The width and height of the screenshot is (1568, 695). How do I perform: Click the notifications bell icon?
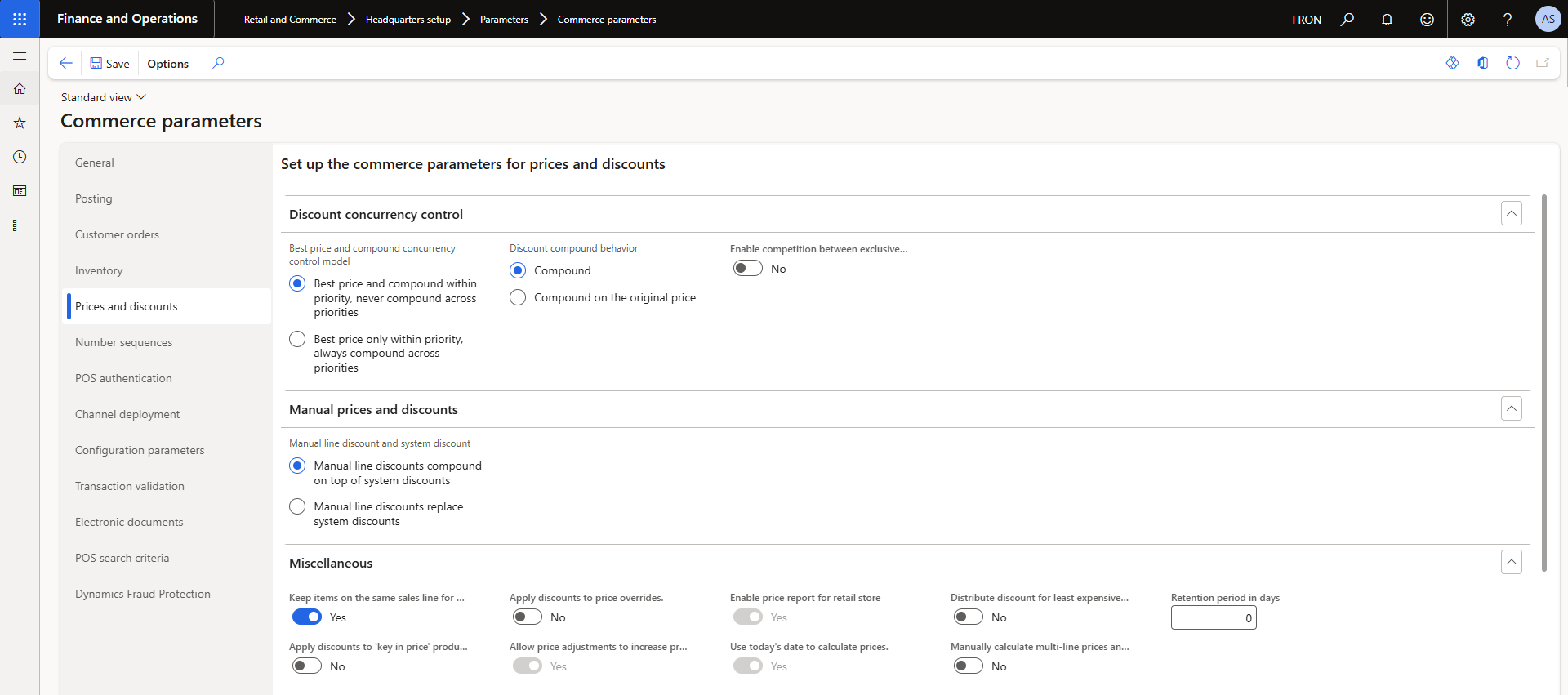pyautogui.click(x=1387, y=20)
